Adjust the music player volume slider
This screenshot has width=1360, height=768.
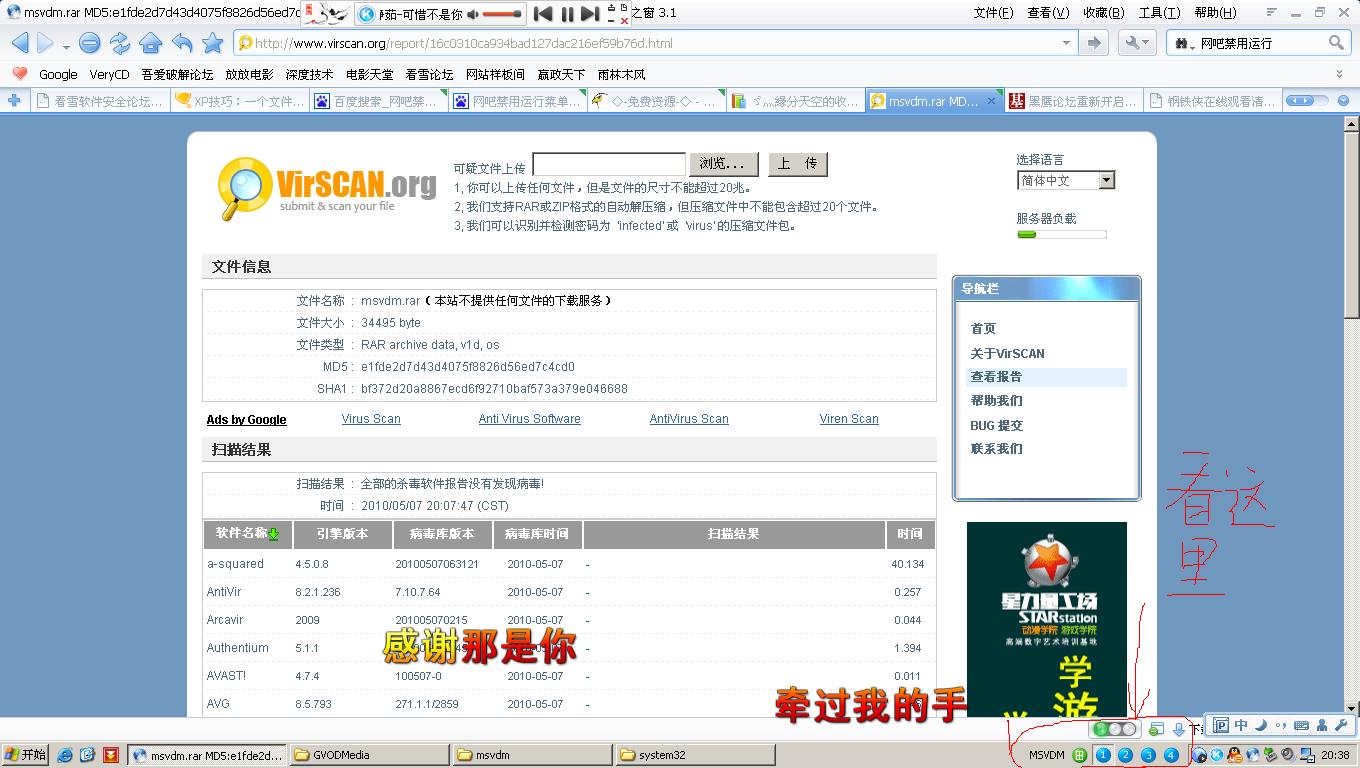[x=503, y=14]
